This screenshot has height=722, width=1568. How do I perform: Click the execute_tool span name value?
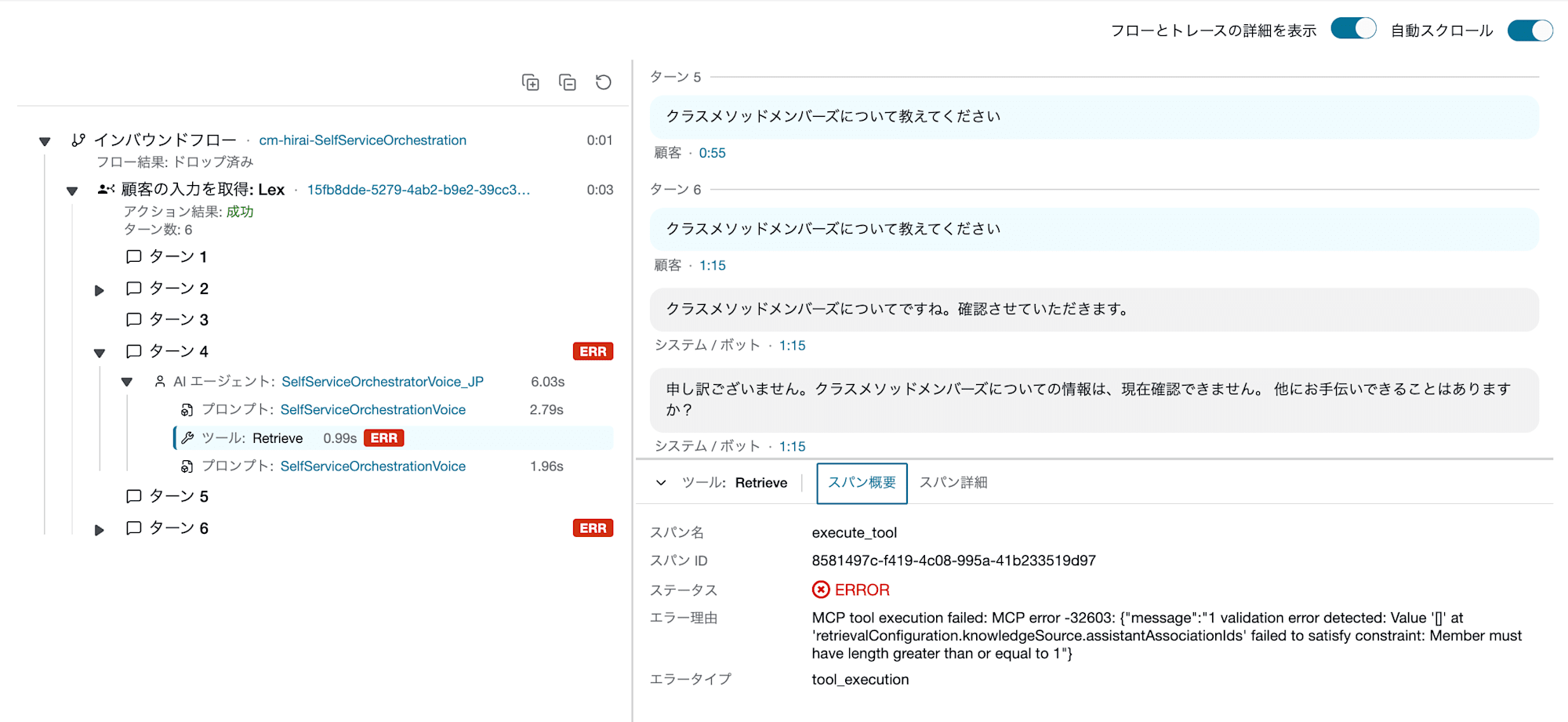(x=855, y=533)
